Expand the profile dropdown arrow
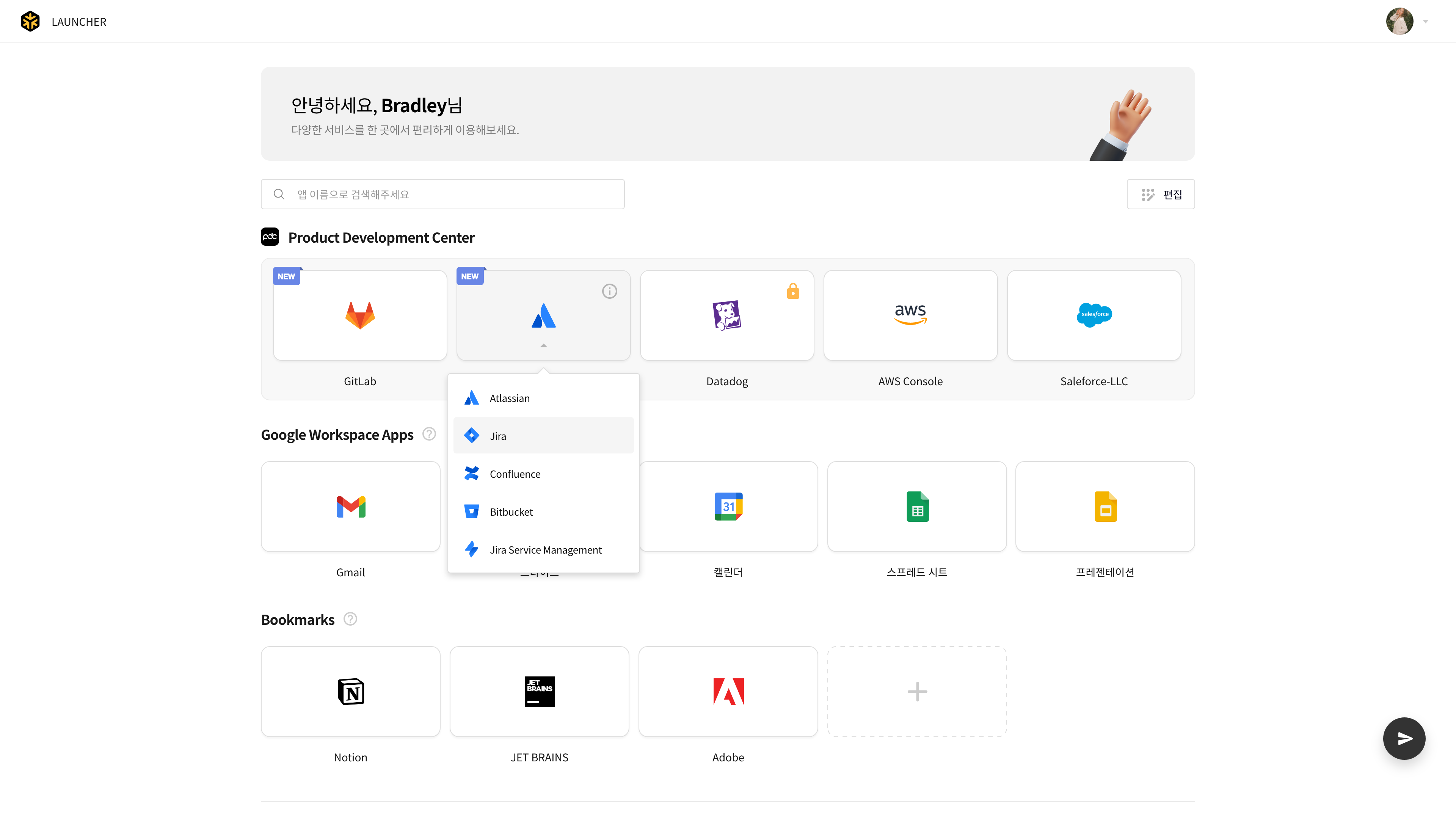 (1426, 22)
